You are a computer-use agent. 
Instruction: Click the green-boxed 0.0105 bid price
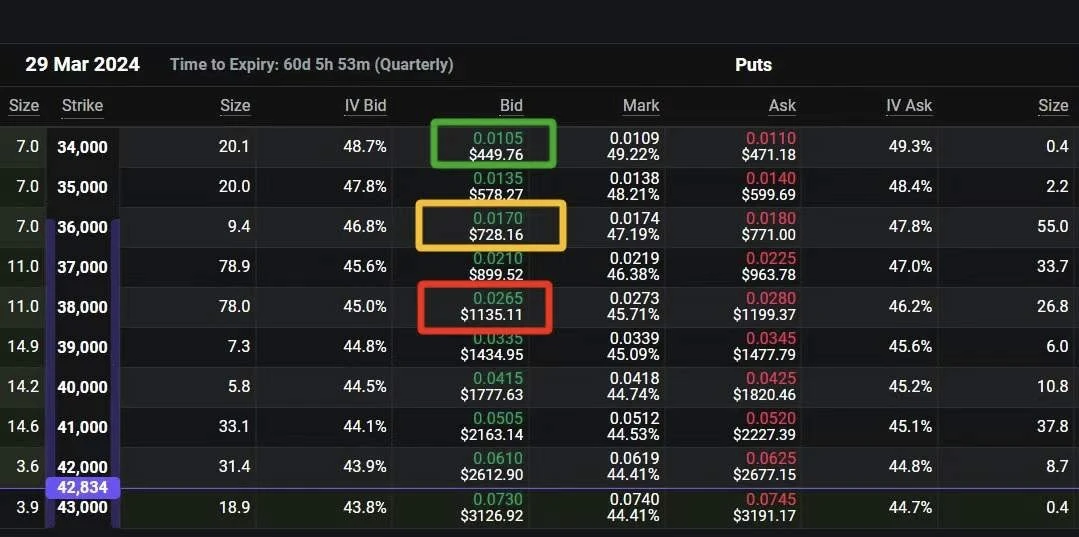click(496, 138)
